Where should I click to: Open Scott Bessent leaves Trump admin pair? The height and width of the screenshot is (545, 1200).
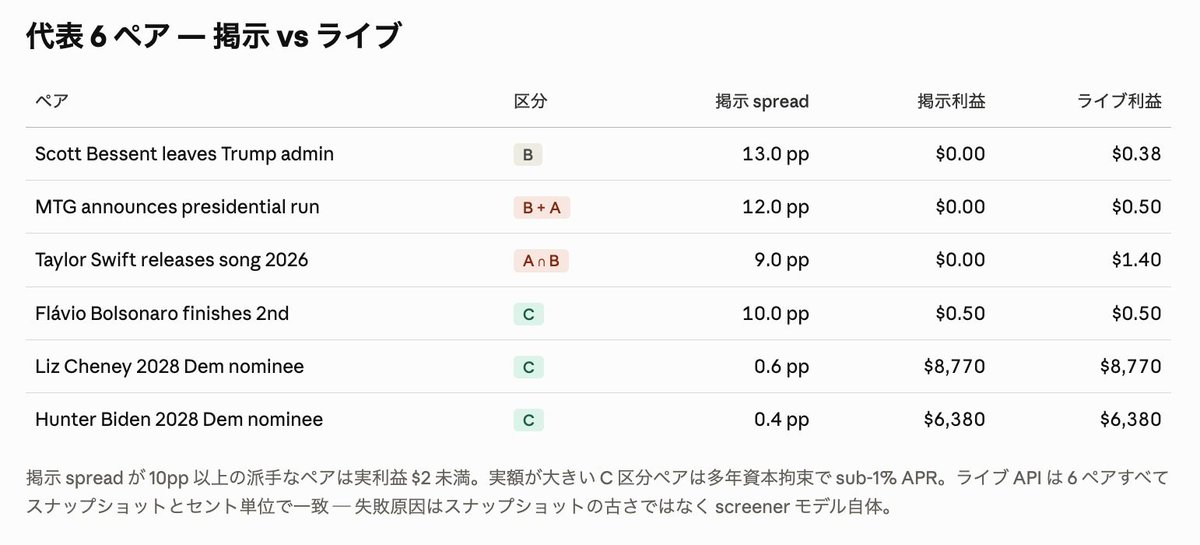(x=184, y=154)
